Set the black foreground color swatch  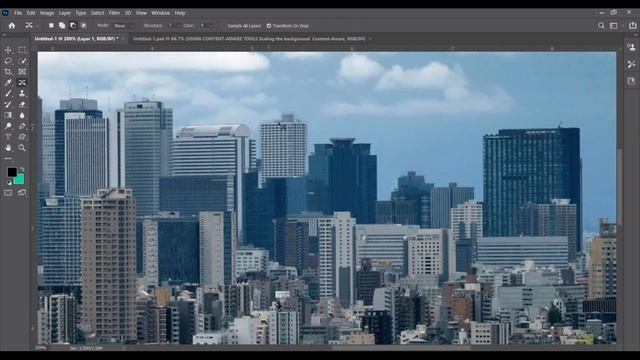(11, 171)
